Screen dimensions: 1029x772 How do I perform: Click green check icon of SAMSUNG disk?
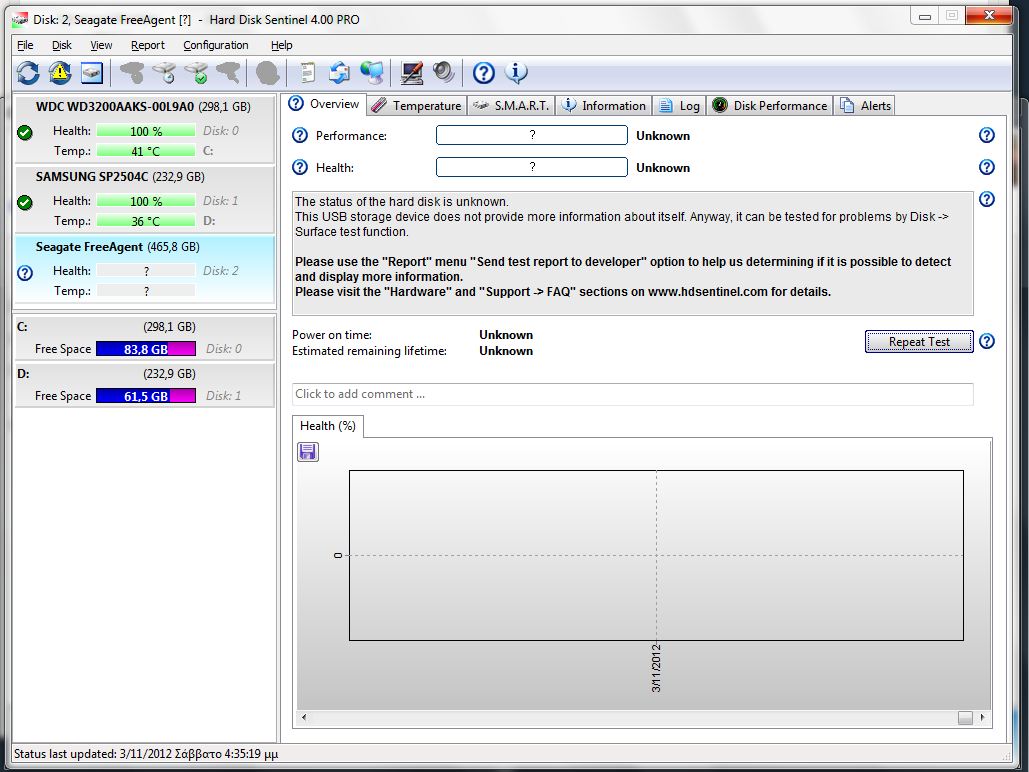25,202
